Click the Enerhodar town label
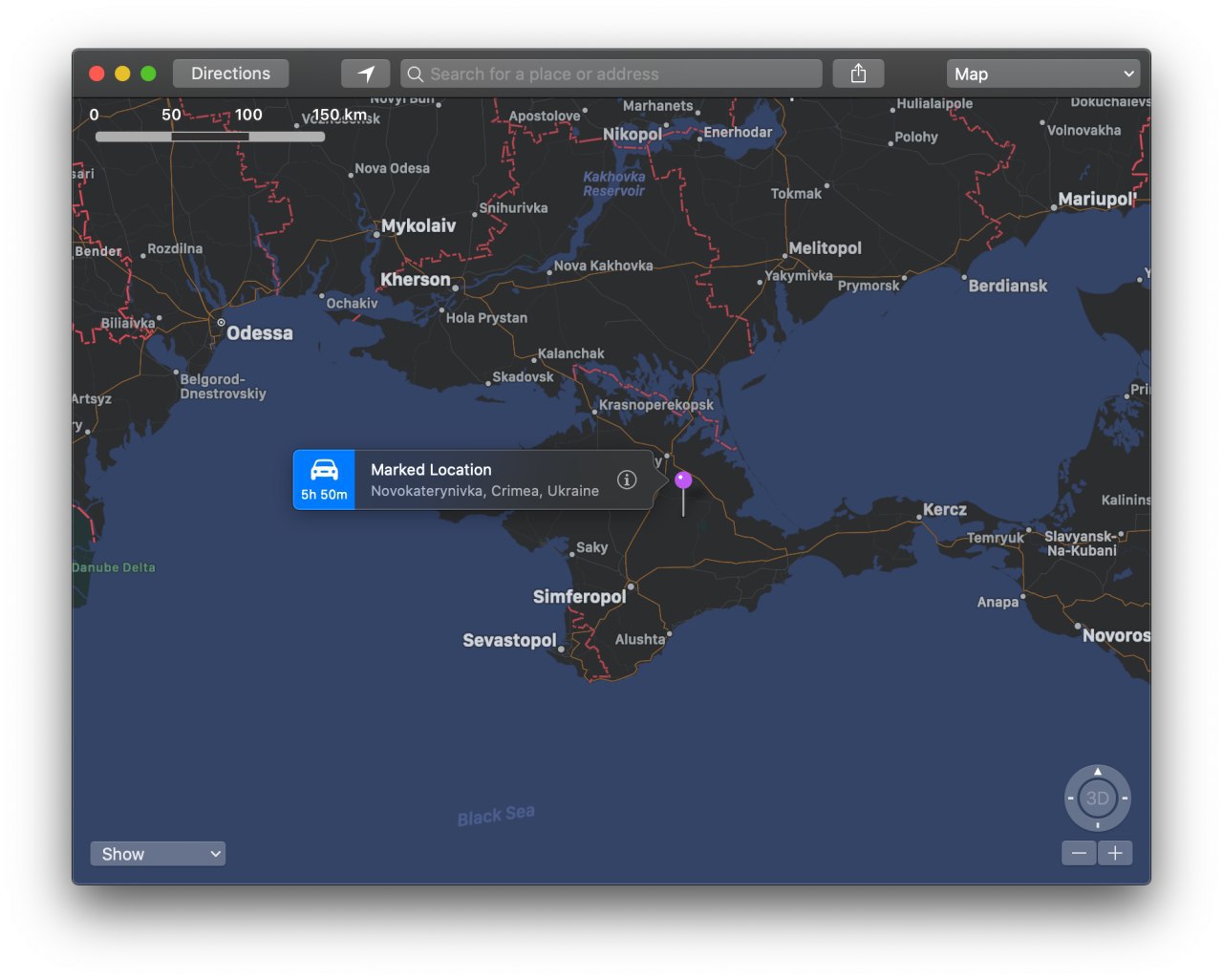Screen dimensions: 1223x980 pos(739,132)
